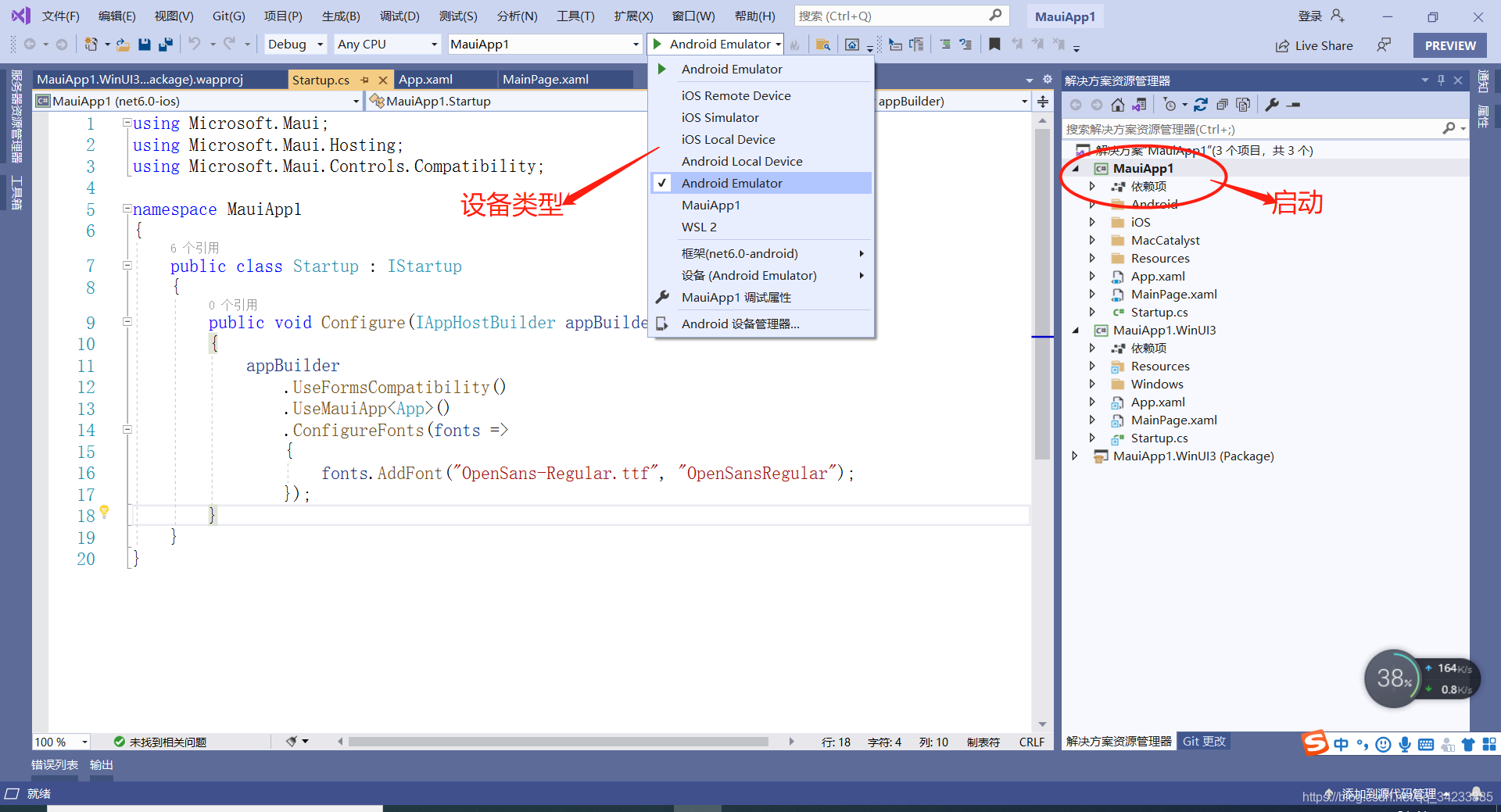1501x812 pixels.
Task: Switch to the Git 更改 tab
Action: tap(1204, 741)
